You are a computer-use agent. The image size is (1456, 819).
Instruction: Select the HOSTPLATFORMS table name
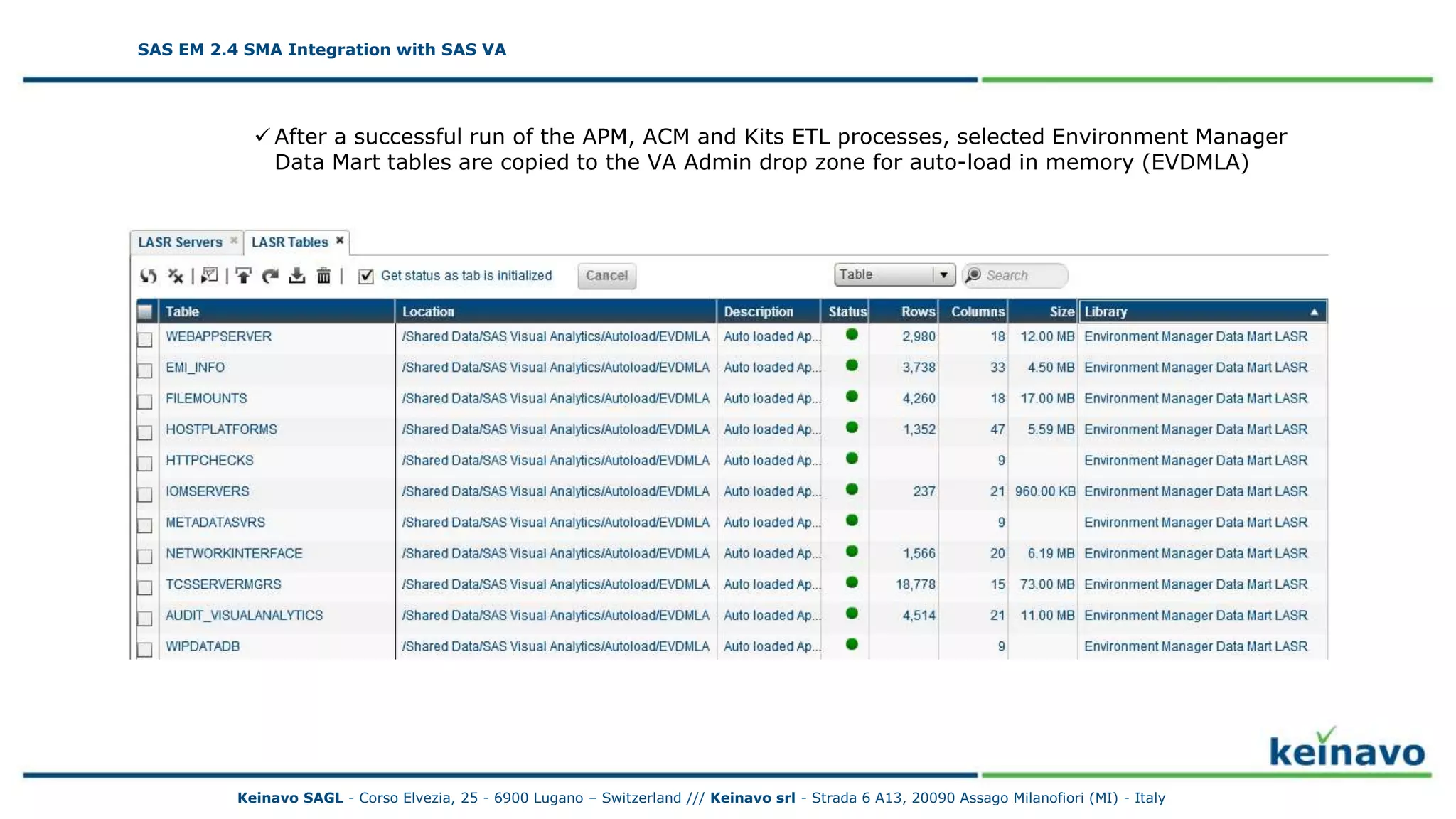click(221, 429)
